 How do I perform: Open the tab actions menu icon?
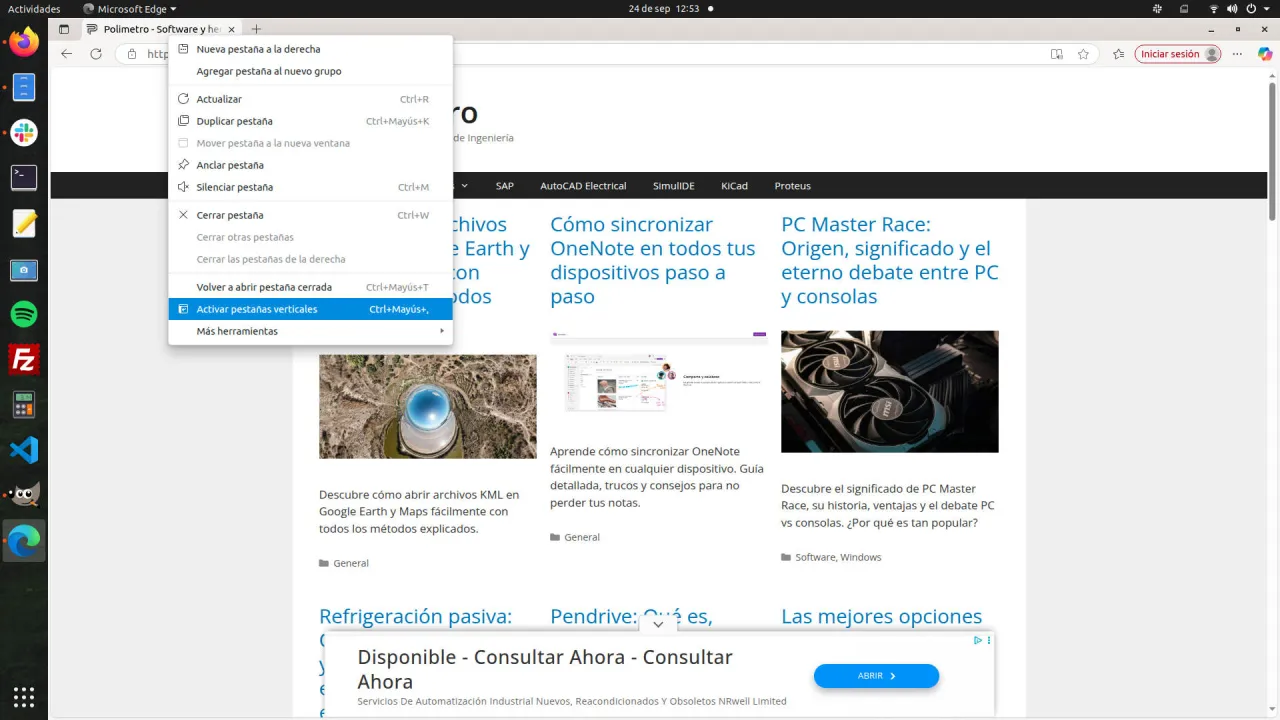pyautogui.click(x=65, y=29)
